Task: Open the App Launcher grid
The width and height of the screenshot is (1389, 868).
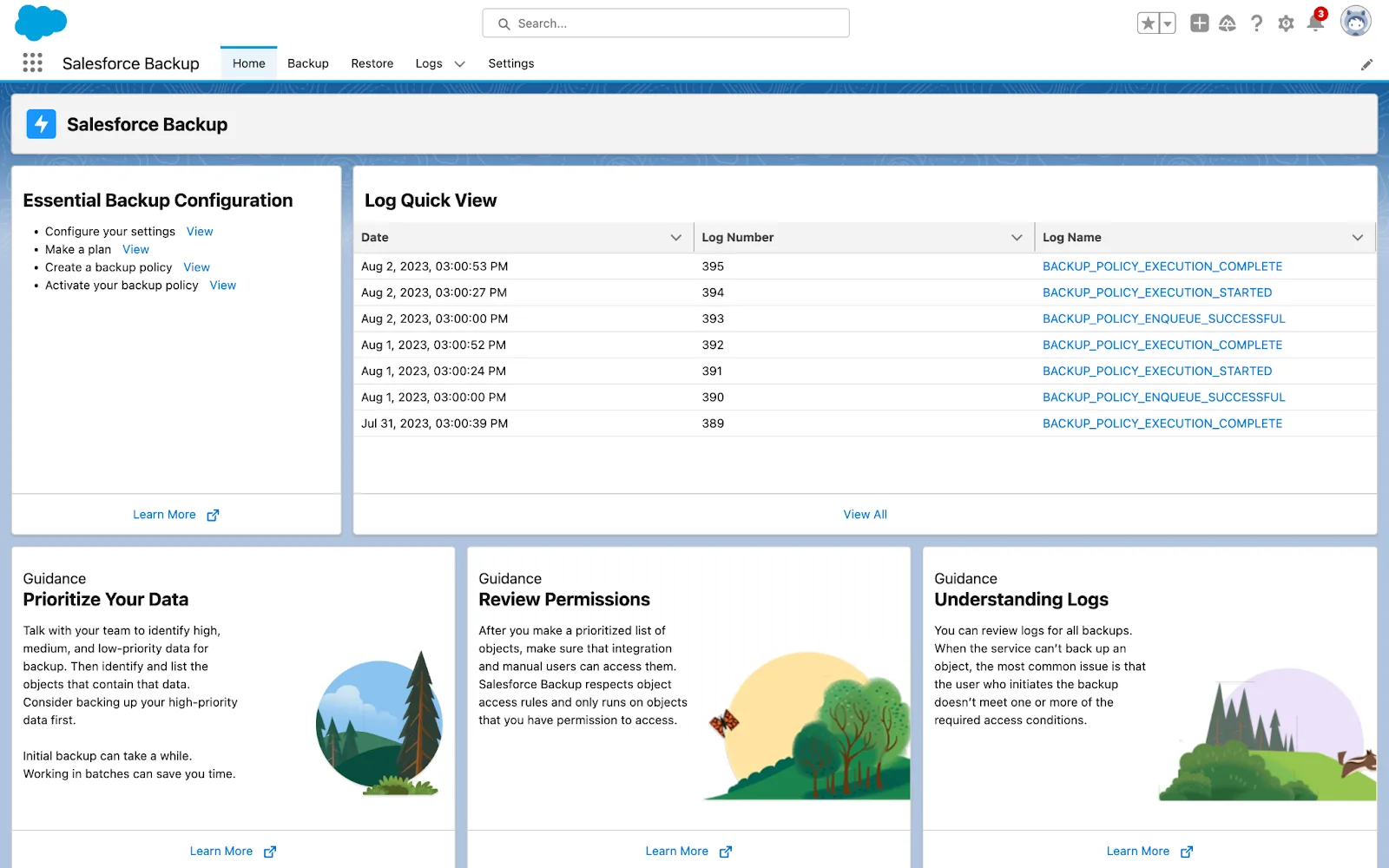Action: coord(32,62)
